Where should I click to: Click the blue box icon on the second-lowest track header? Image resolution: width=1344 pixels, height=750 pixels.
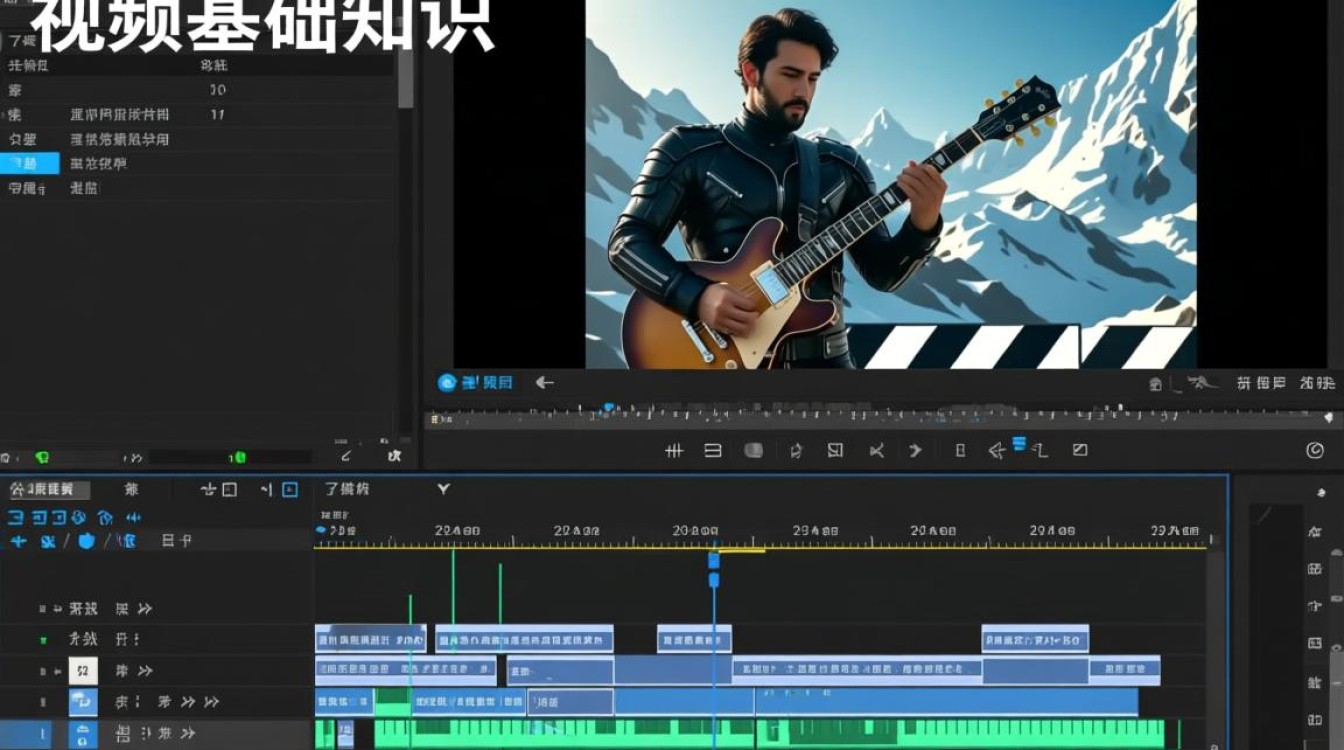point(83,702)
